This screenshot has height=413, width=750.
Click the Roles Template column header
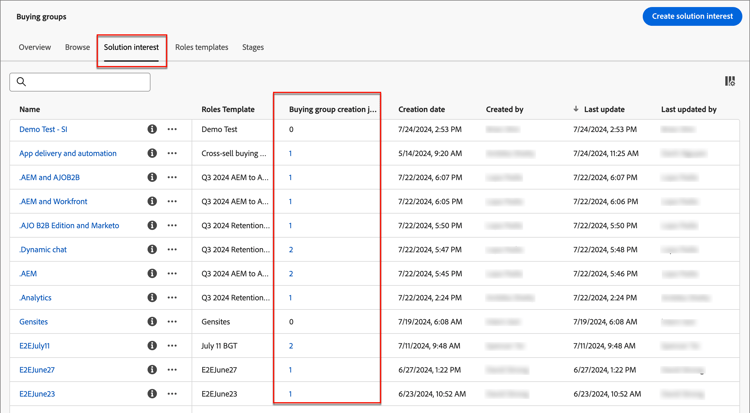click(228, 109)
